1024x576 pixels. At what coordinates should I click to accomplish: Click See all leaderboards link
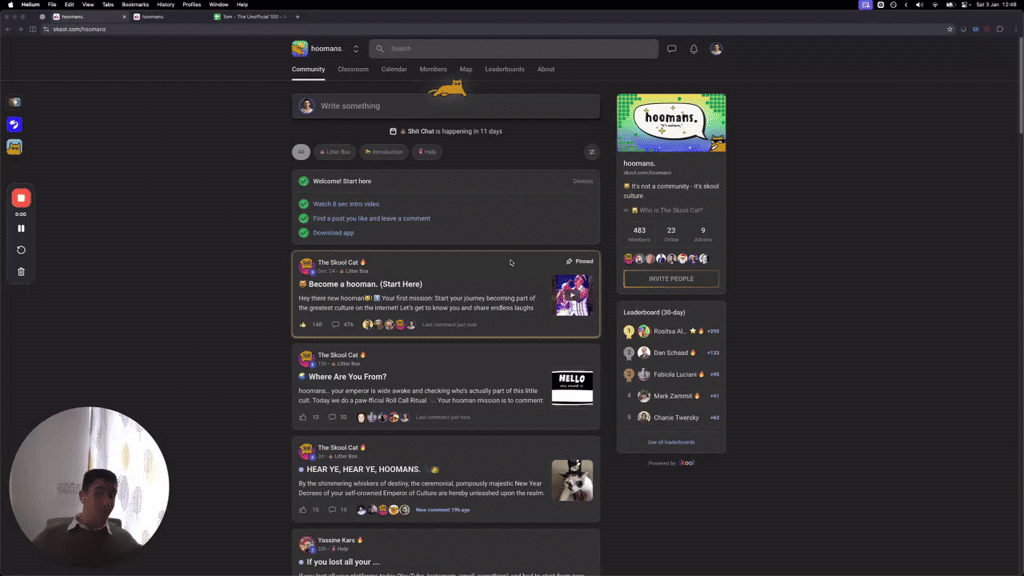click(671, 442)
